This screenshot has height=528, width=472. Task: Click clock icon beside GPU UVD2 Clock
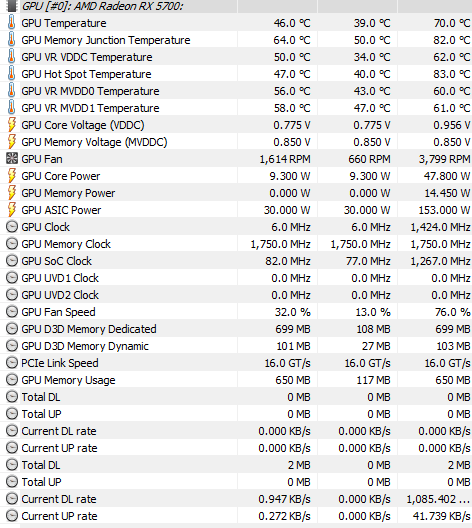point(12,295)
